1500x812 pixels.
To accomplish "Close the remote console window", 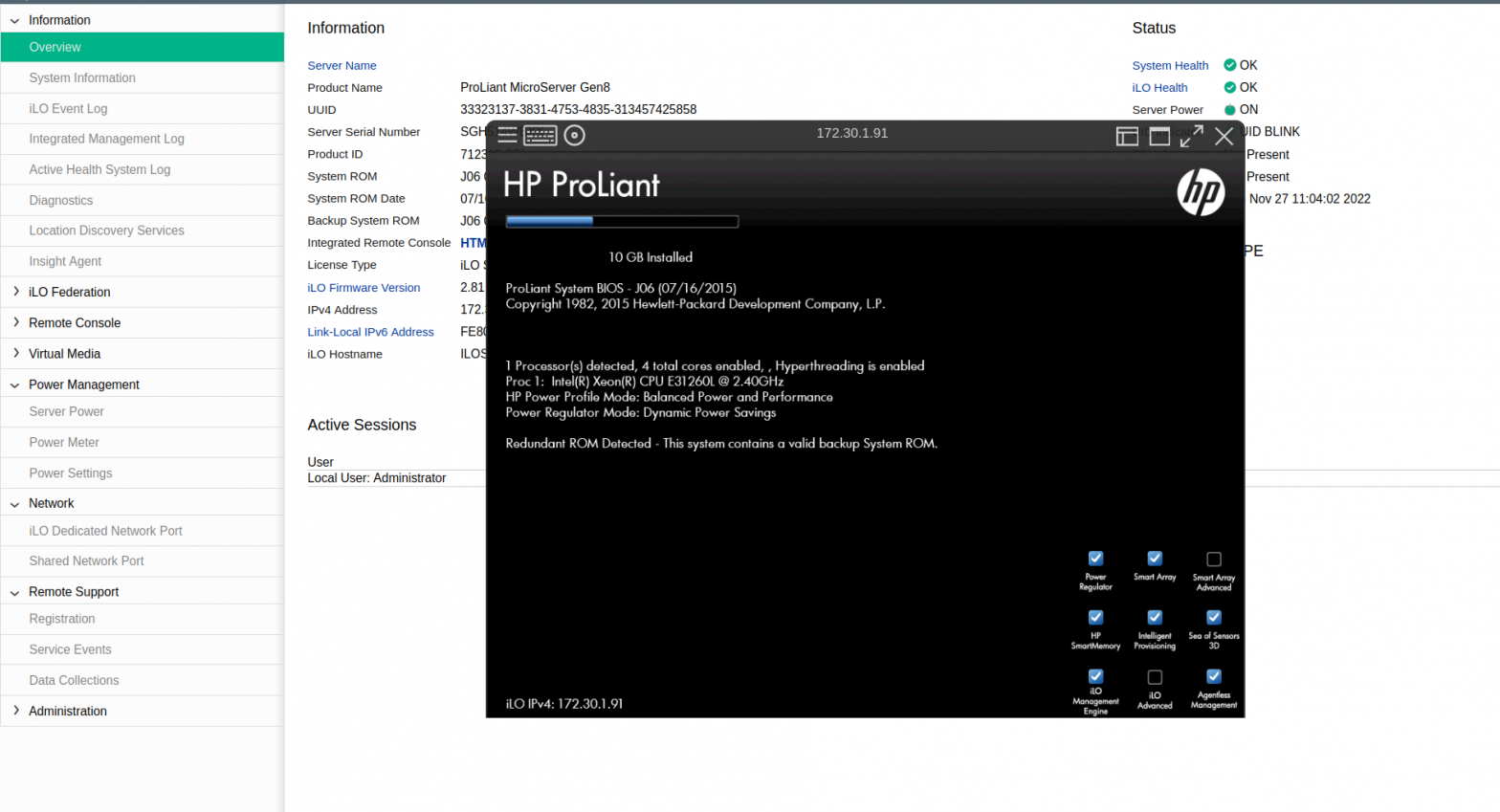I will [1224, 136].
